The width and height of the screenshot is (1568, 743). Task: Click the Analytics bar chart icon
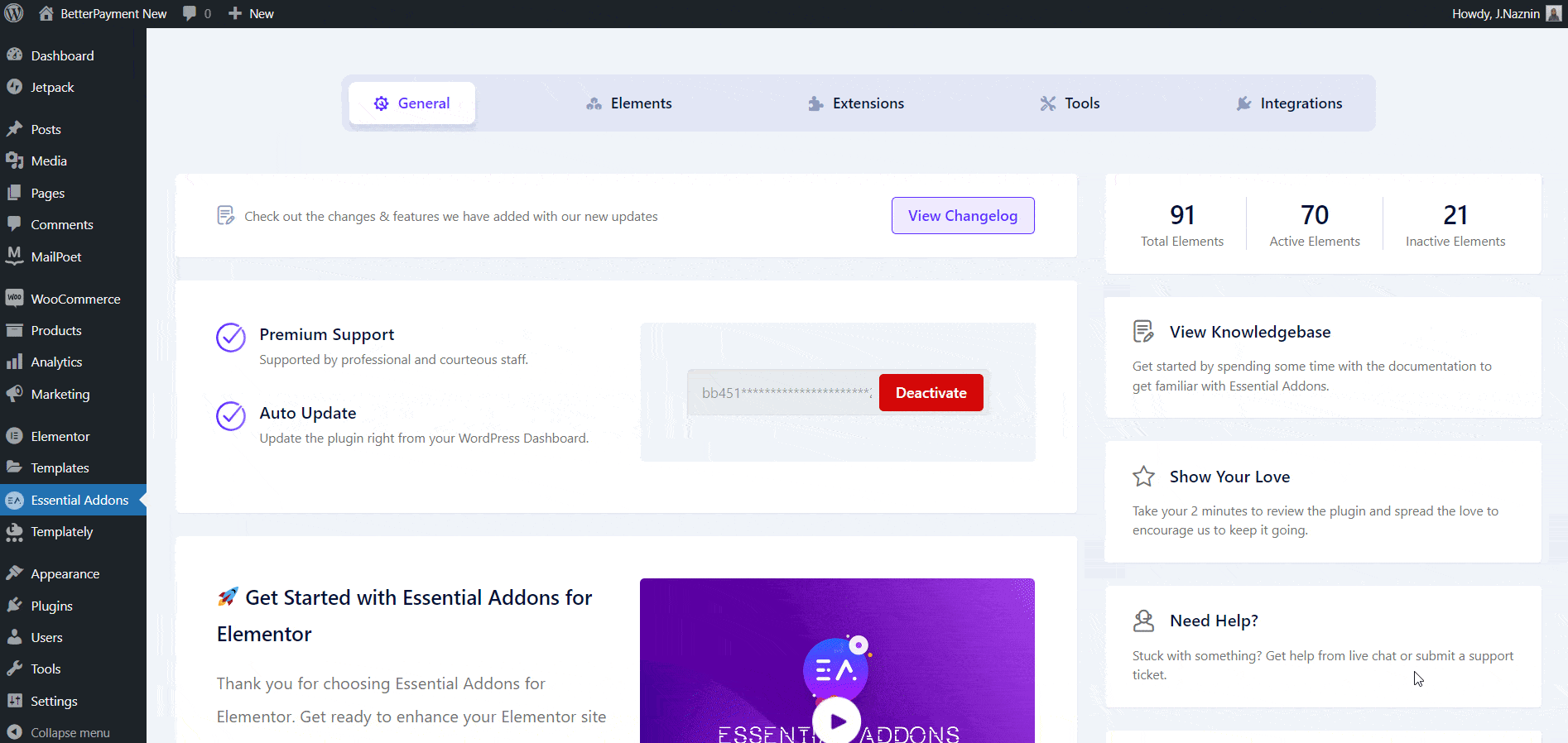(14, 362)
